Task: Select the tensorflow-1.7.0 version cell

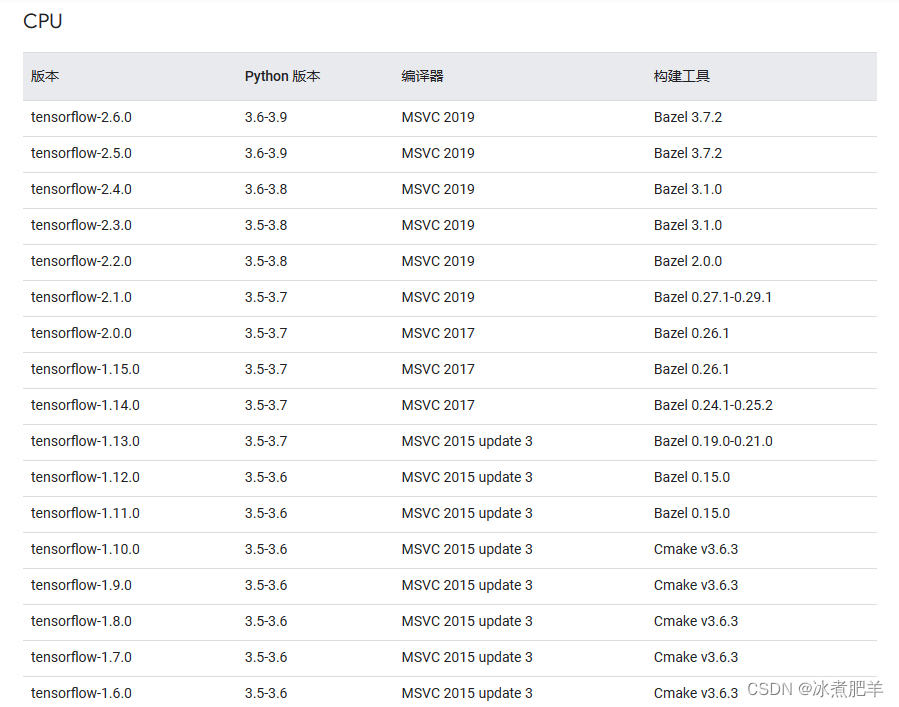Action: tap(81, 657)
